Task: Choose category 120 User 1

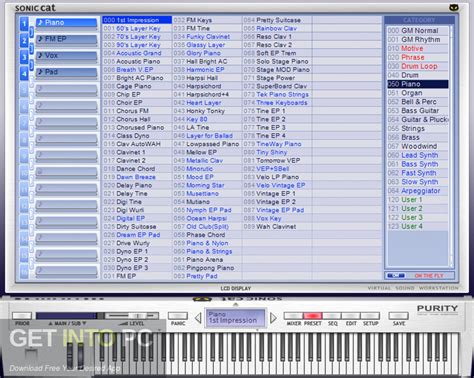Action: click(418, 200)
